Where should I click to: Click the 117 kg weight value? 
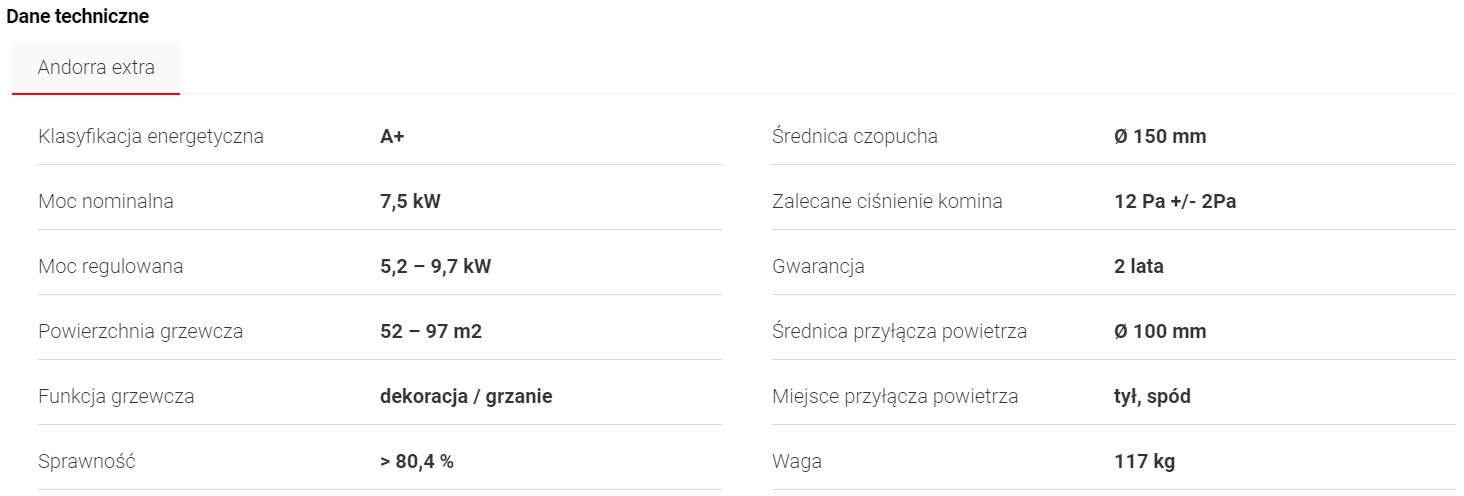click(x=1144, y=461)
